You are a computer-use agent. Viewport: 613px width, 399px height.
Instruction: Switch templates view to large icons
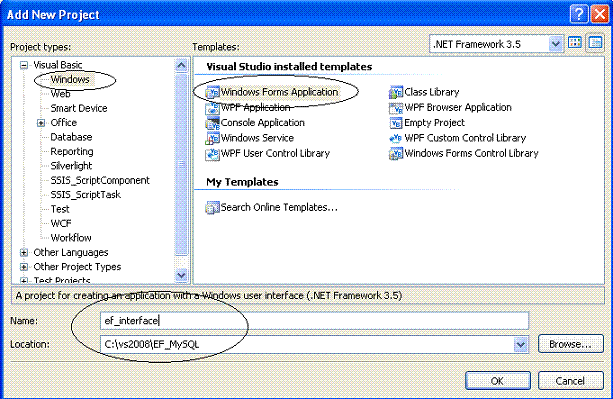pyautogui.click(x=575, y=43)
